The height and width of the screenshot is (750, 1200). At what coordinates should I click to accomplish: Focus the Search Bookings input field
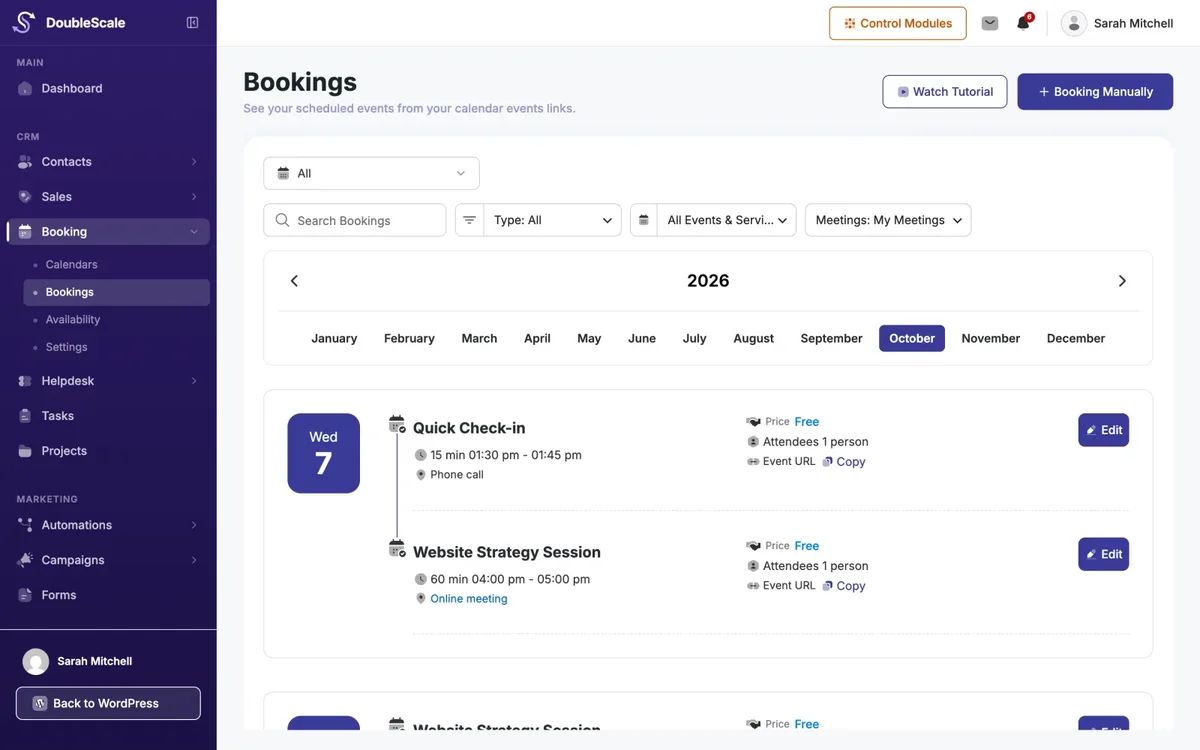click(355, 220)
